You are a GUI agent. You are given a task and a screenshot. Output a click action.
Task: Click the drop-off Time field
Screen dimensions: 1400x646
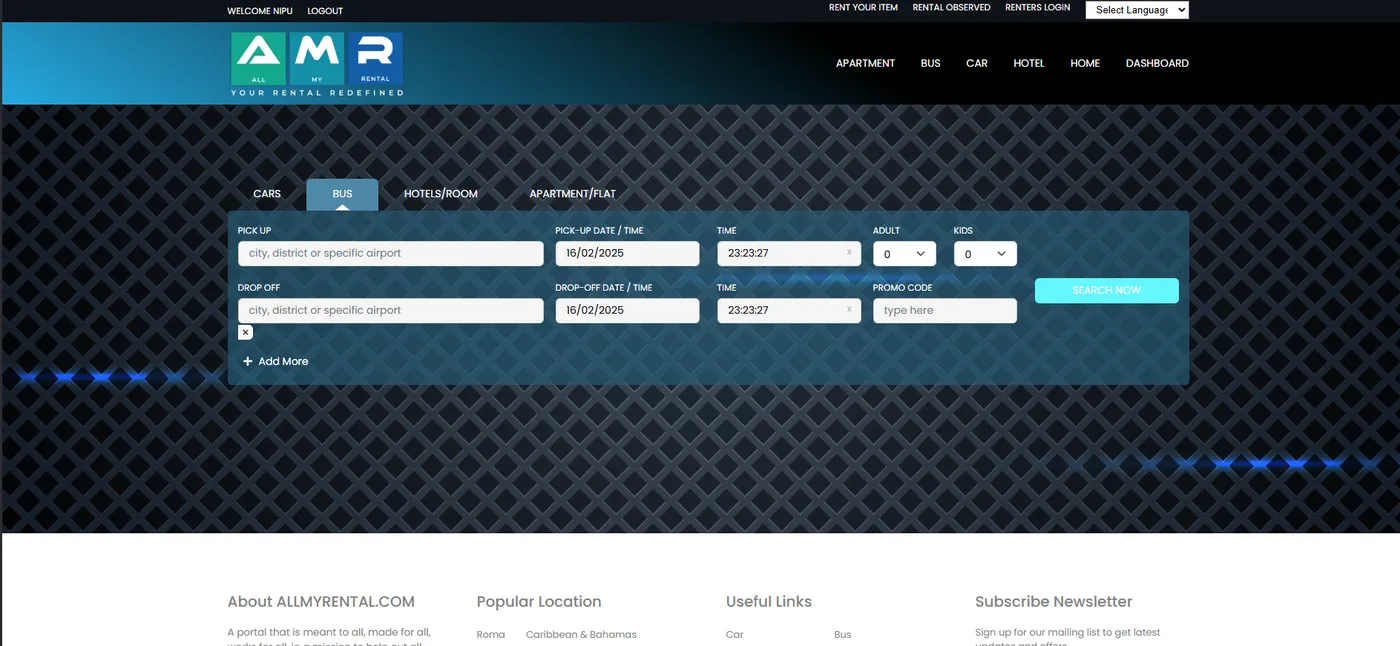pyautogui.click(x=789, y=311)
